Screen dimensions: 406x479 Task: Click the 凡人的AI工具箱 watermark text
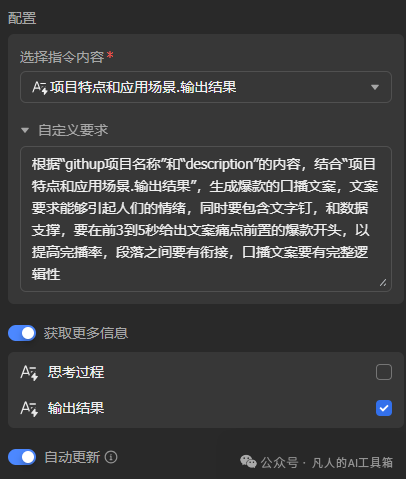pyautogui.click(x=352, y=463)
